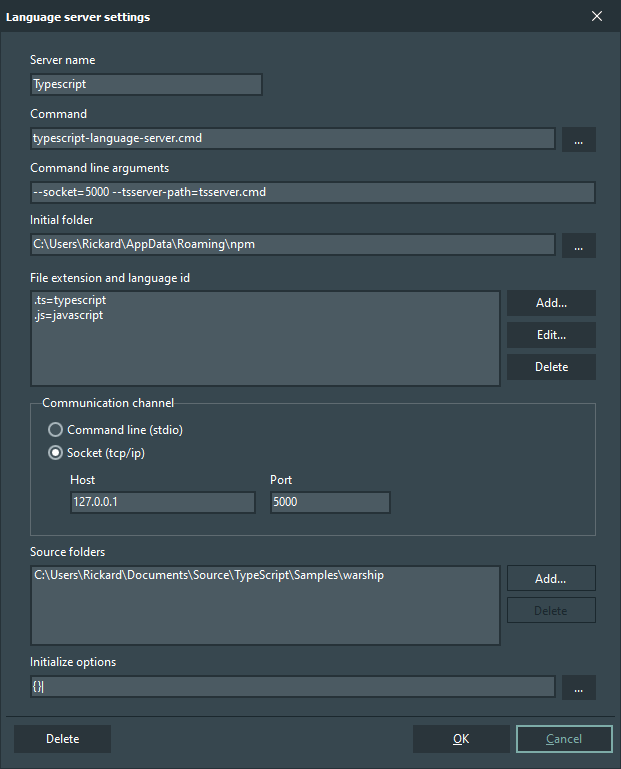Add a new source folder
Image resolution: width=621 pixels, height=769 pixels.
click(551, 578)
